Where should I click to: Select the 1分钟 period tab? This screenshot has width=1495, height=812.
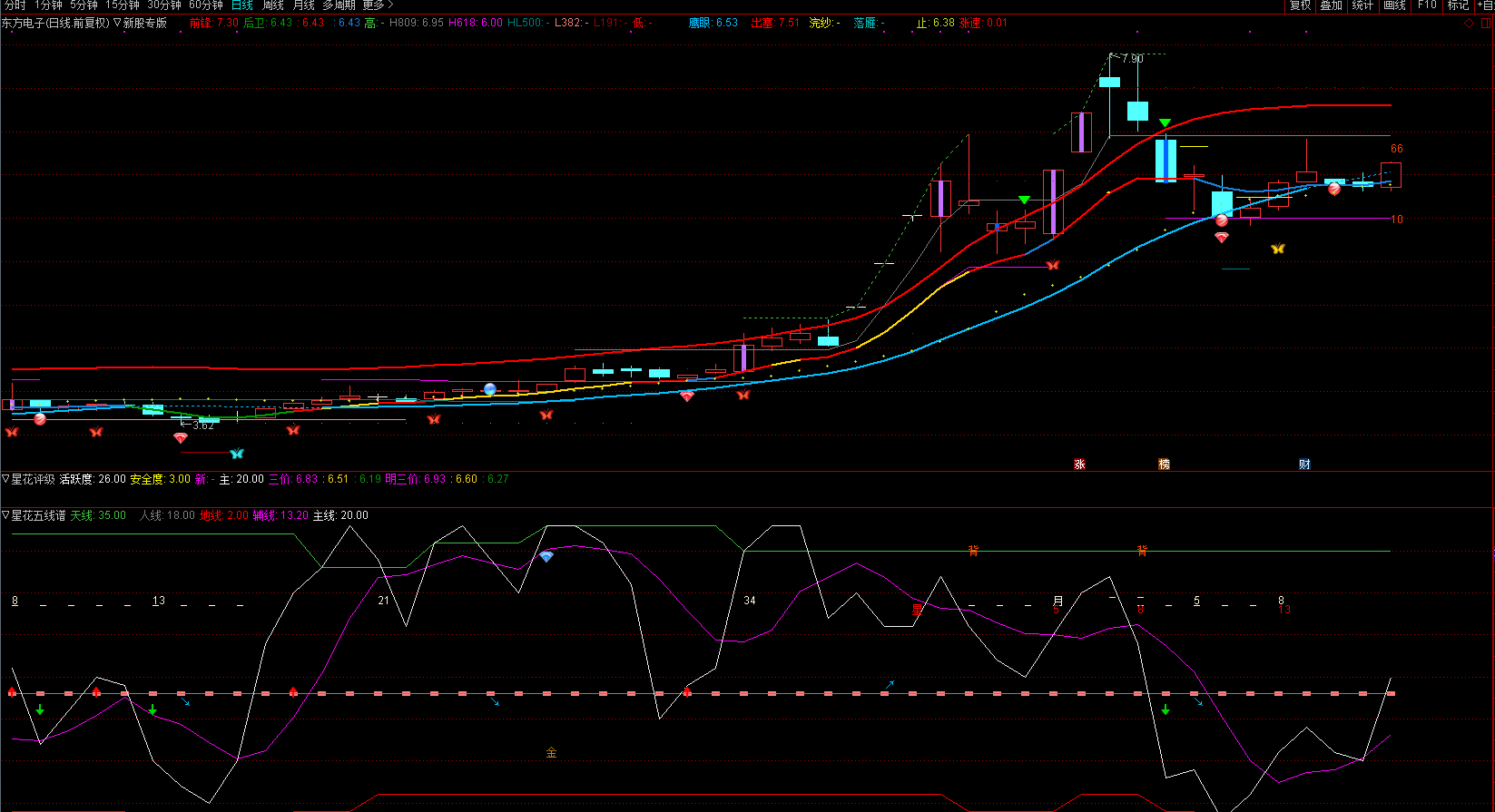(48, 5)
